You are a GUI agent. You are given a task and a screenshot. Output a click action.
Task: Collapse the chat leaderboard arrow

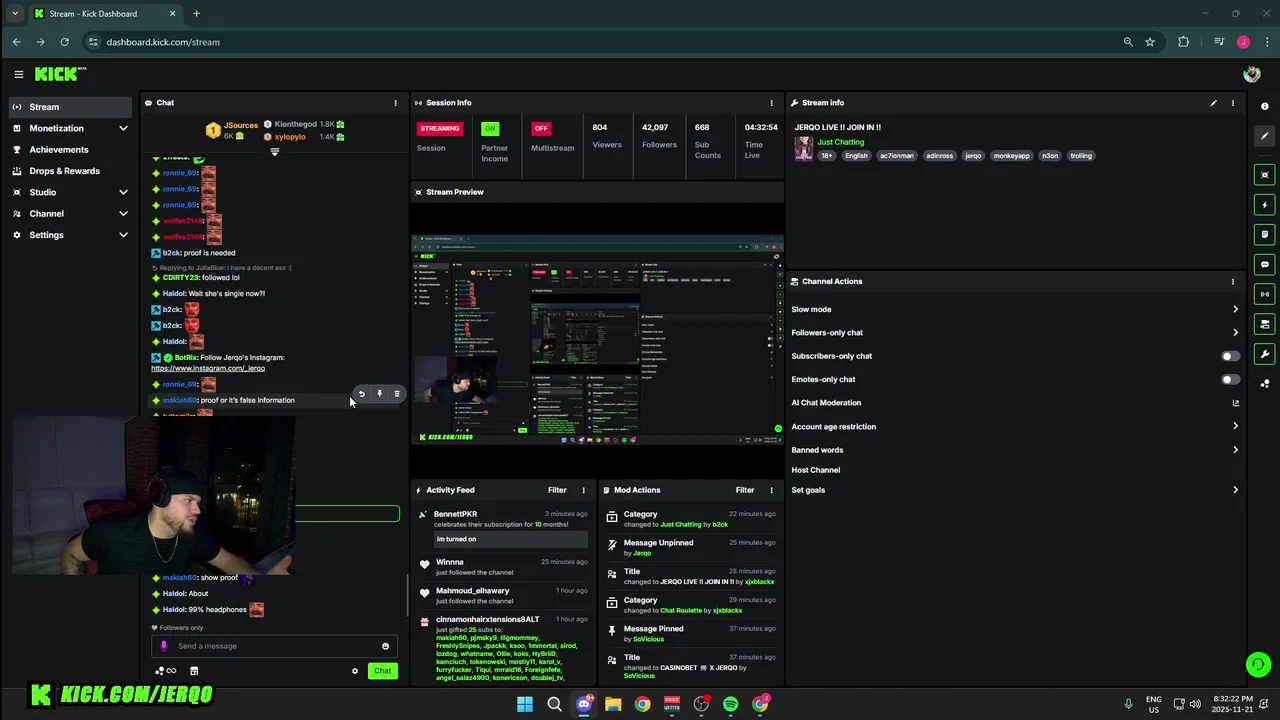pos(275,152)
